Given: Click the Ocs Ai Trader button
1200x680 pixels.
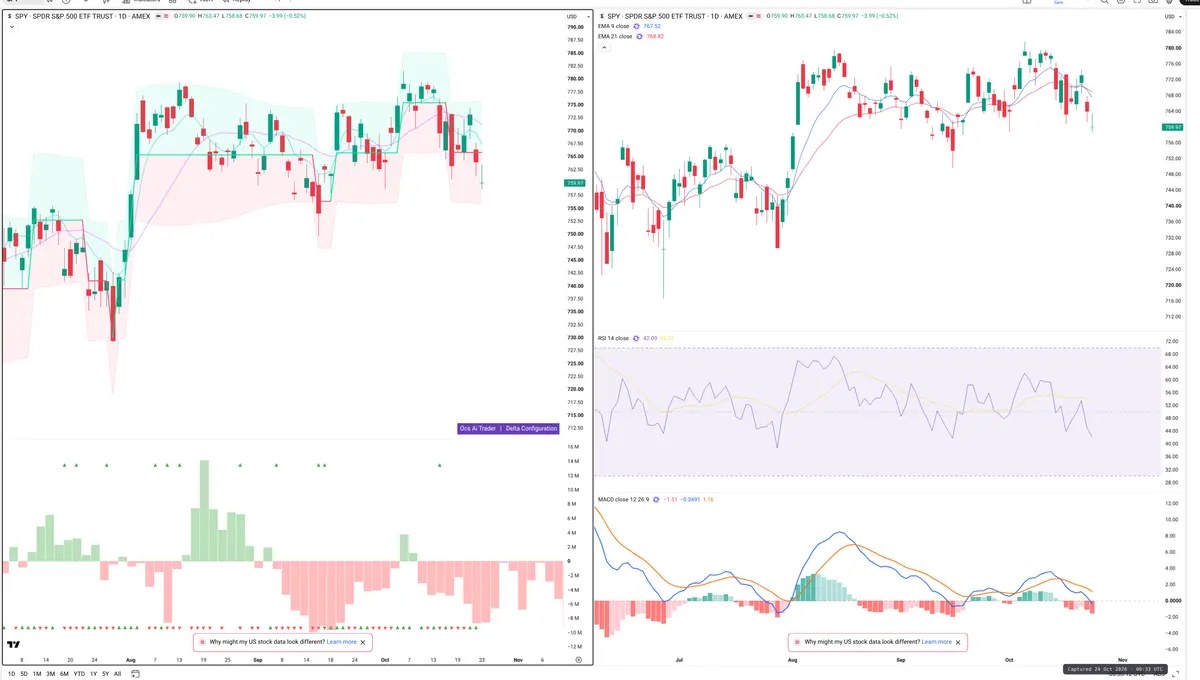Looking at the screenshot, I should 478,428.
